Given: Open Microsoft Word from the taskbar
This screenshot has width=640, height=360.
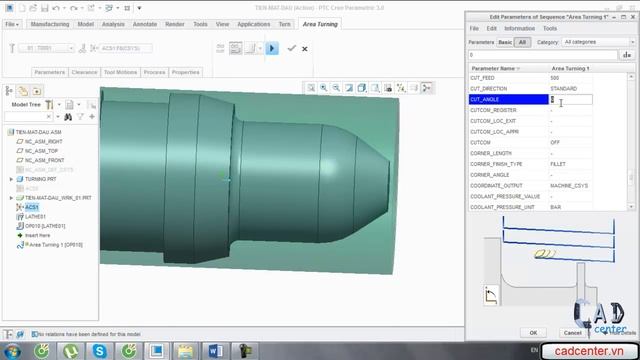Looking at the screenshot, I should 216,351.
